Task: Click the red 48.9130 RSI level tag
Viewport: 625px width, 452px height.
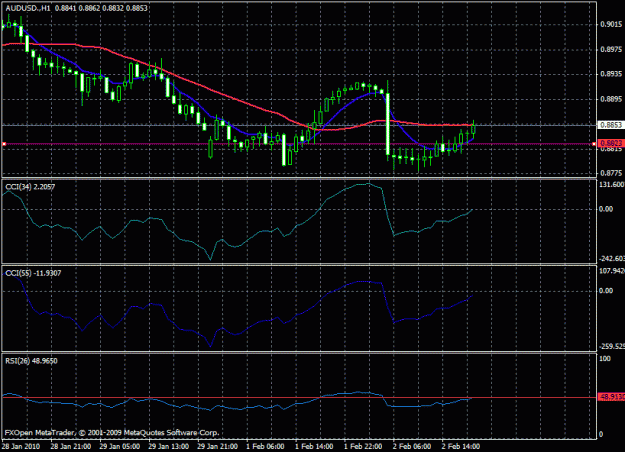Action: point(611,397)
